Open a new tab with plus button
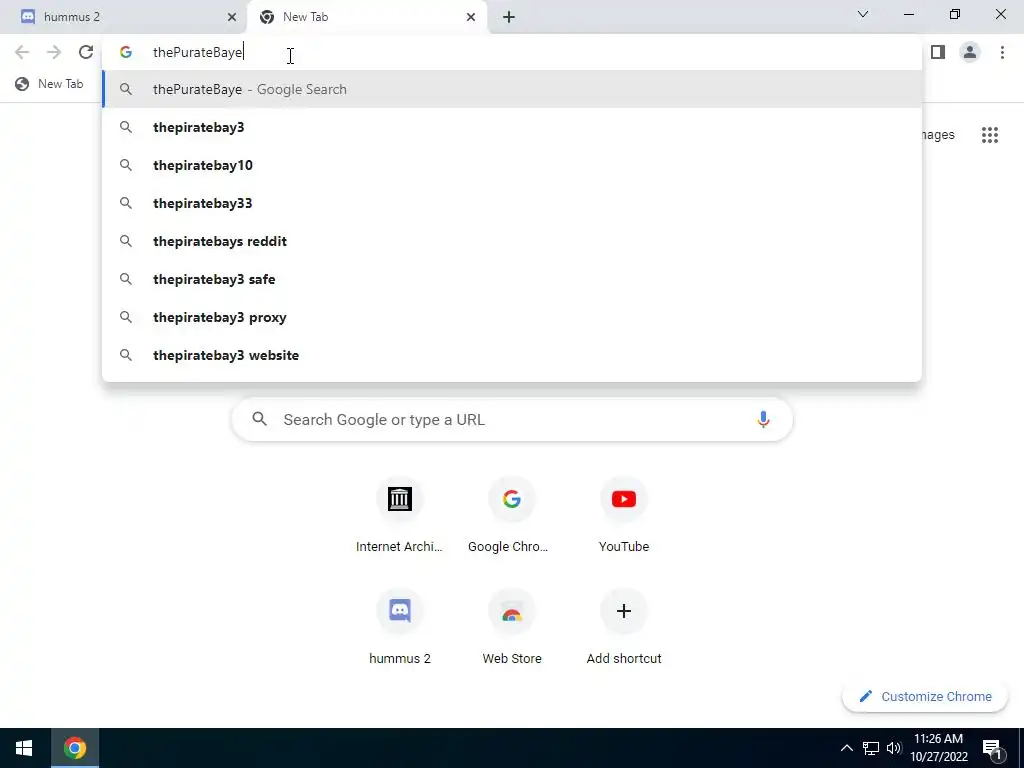1024x768 pixels. click(x=509, y=17)
